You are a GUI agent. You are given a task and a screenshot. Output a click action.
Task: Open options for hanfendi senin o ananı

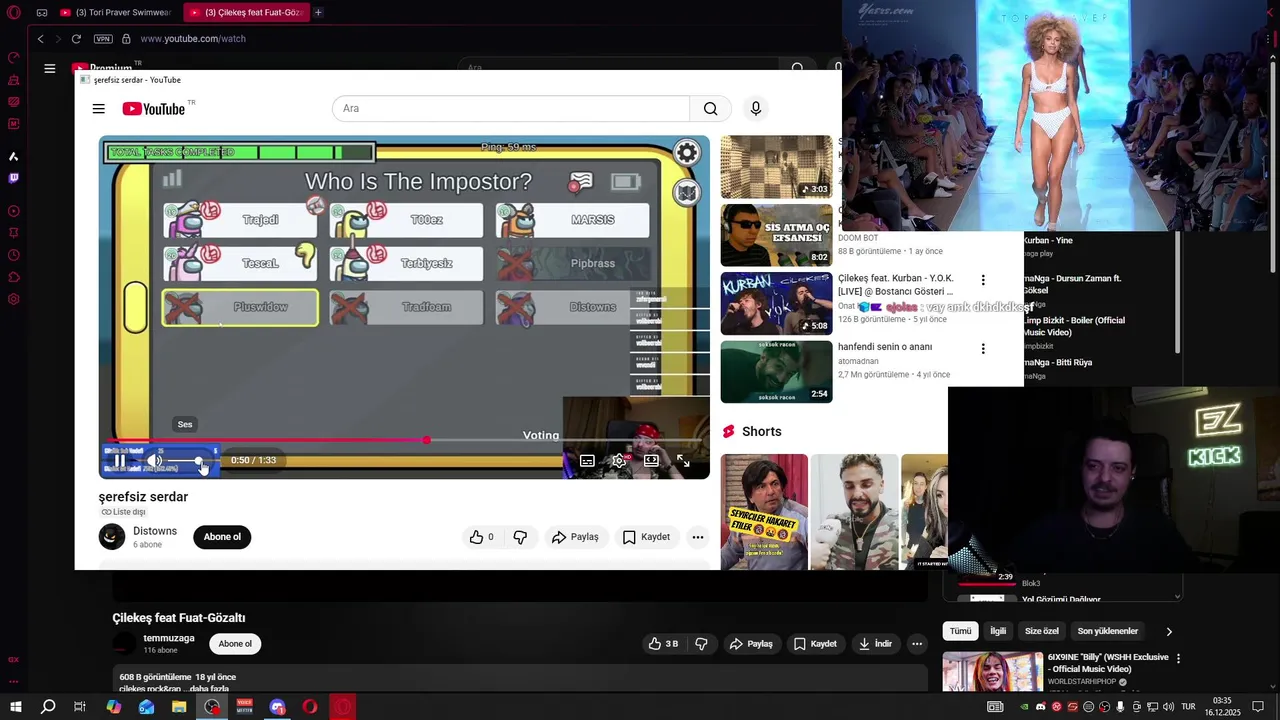coord(983,349)
